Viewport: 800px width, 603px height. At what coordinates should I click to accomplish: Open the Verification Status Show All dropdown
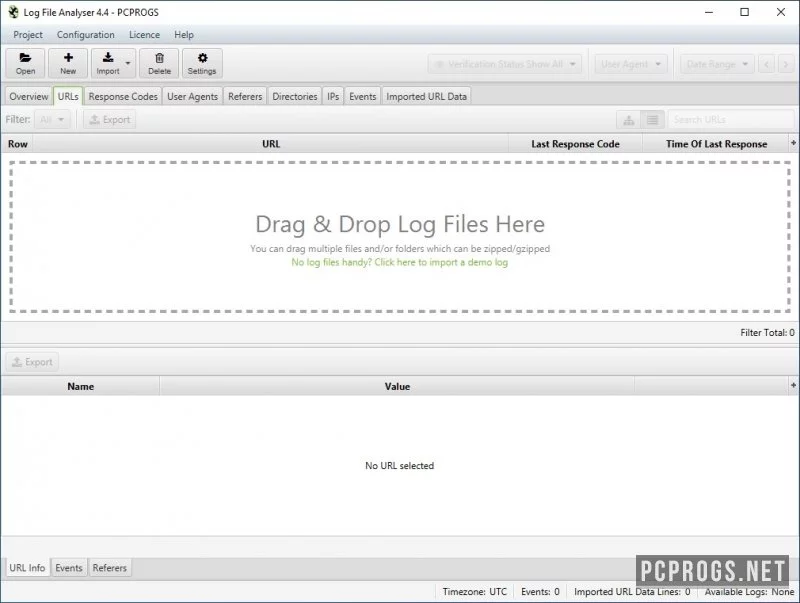pos(505,64)
